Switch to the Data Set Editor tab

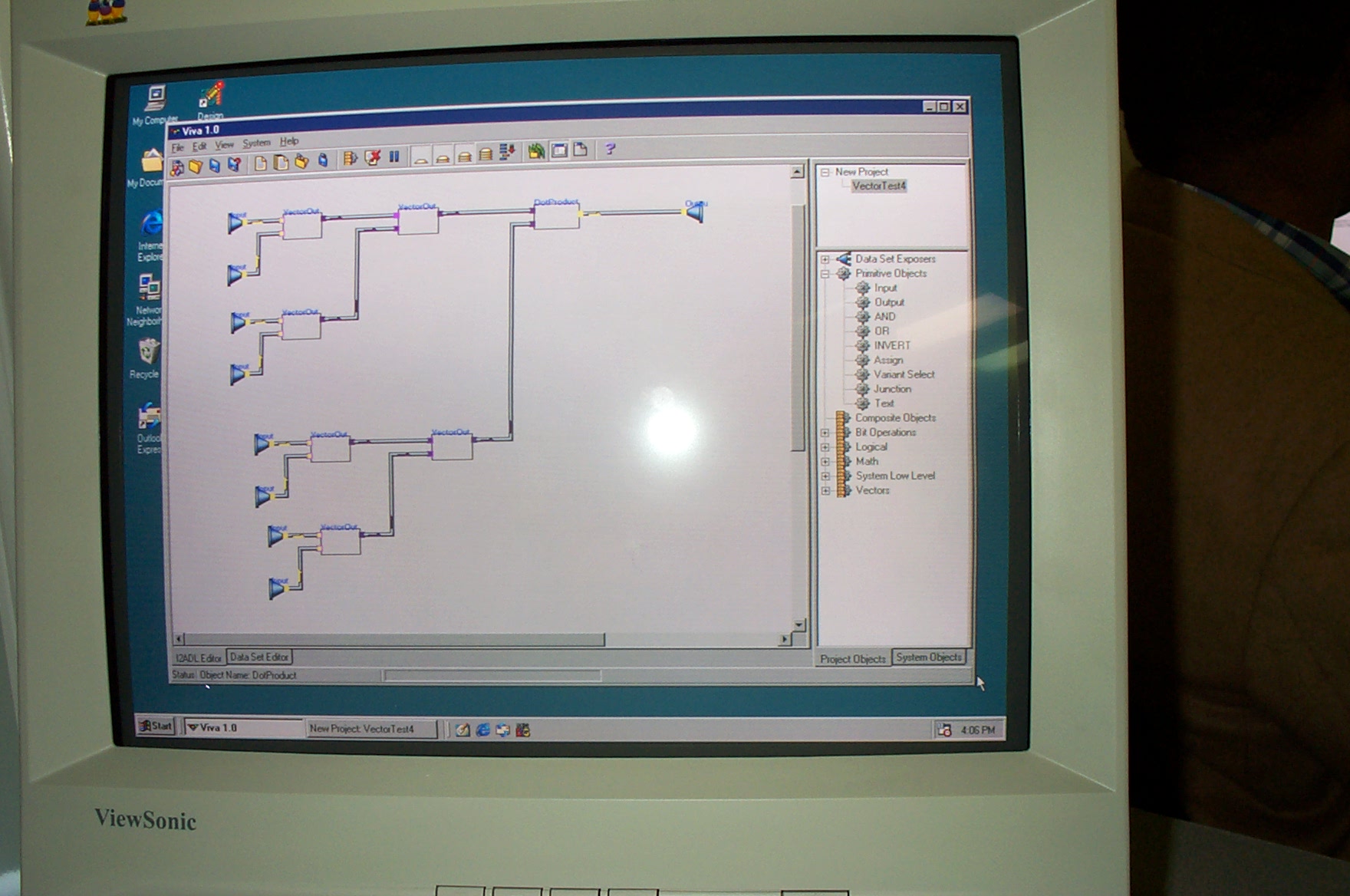(259, 657)
